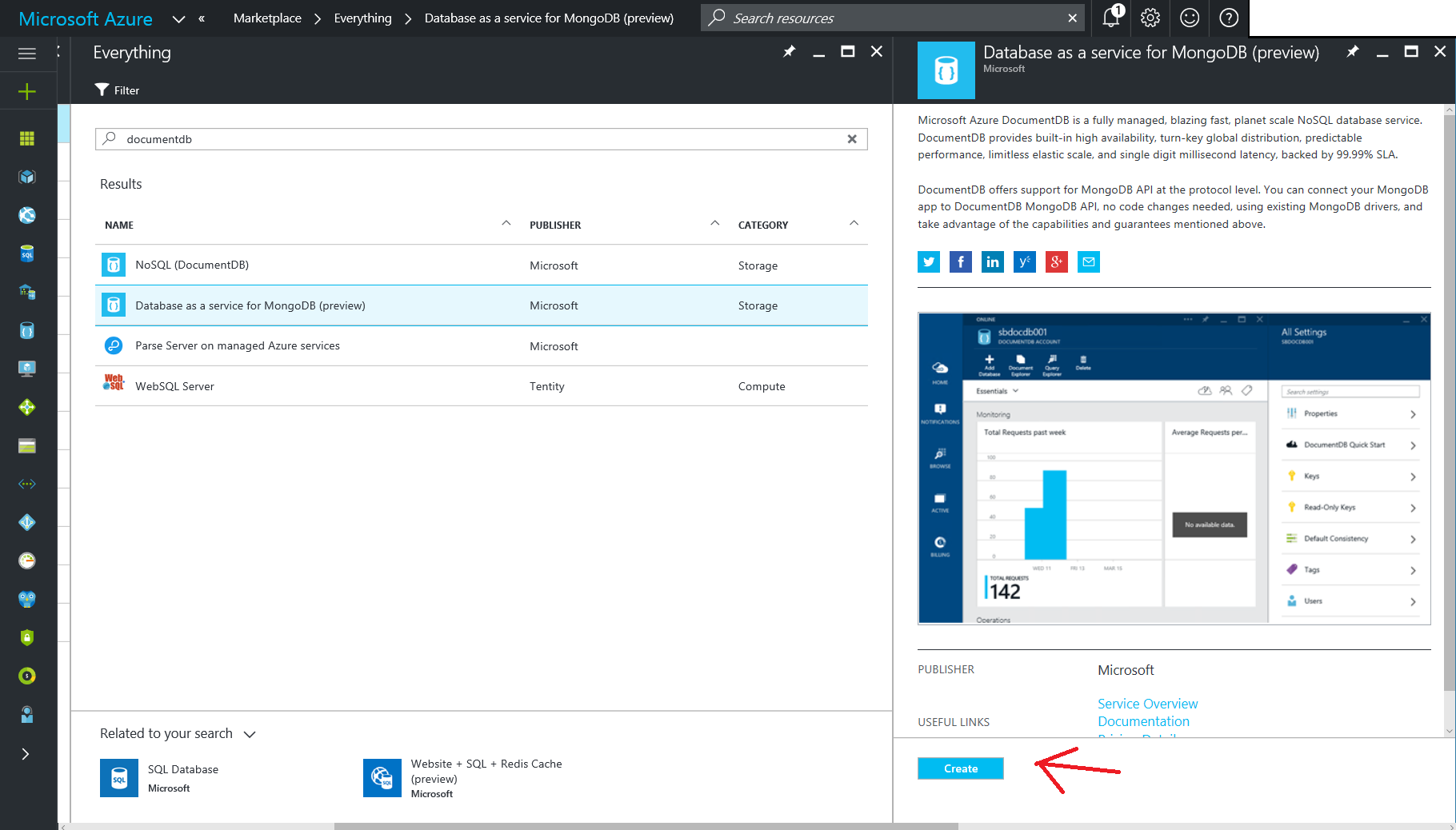Image resolution: width=1456 pixels, height=830 pixels.
Task: Pin the MongoDB service blade to dashboard
Action: point(1353,52)
